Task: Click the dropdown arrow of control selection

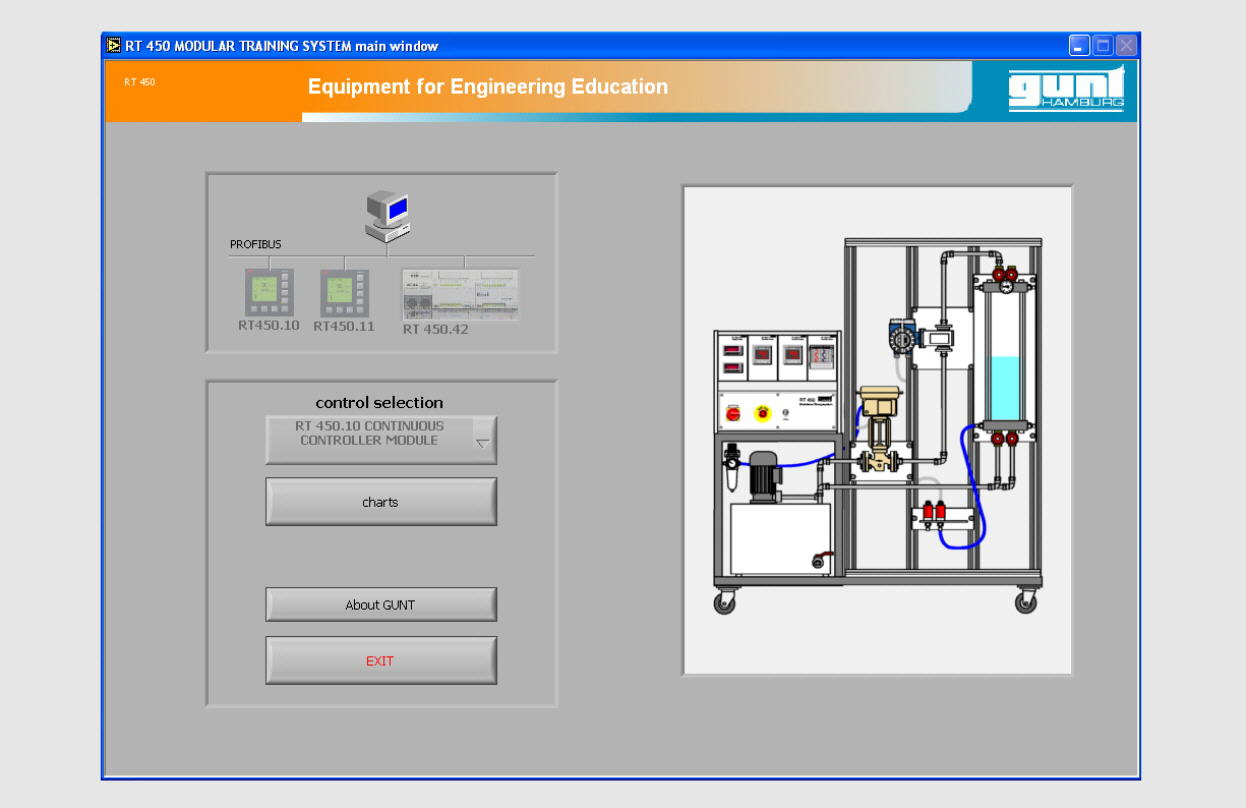Action: point(483,443)
